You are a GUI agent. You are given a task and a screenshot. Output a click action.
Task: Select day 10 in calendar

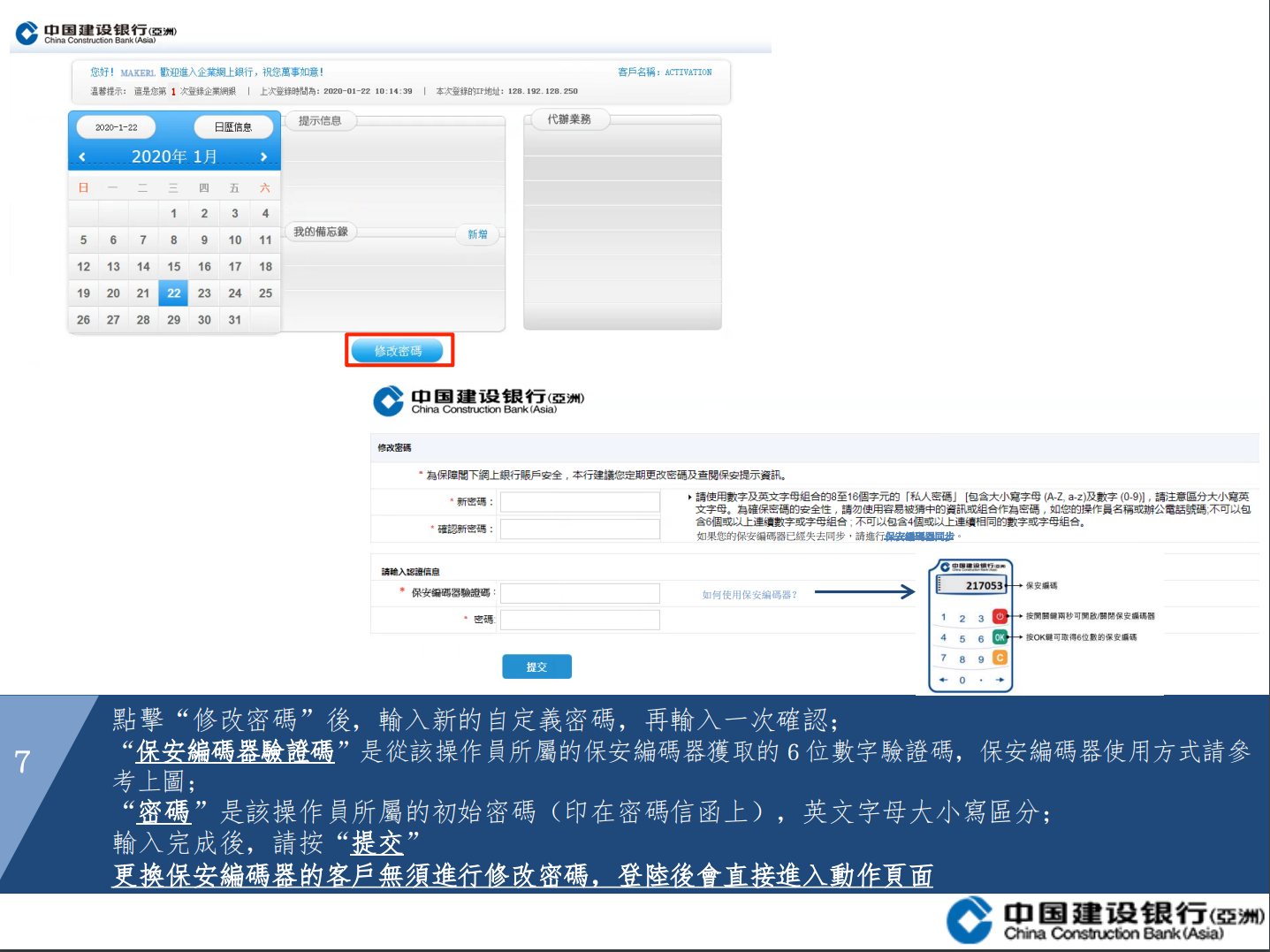point(234,240)
